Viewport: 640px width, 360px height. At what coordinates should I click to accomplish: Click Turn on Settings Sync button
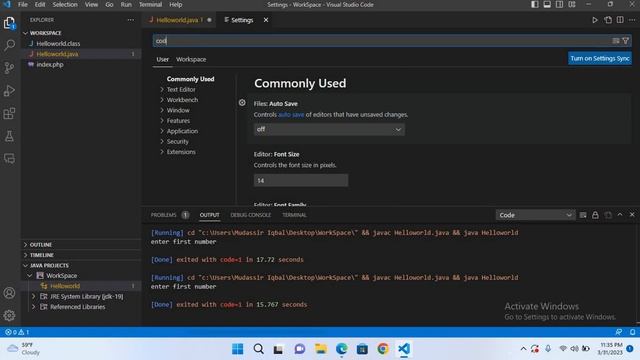pos(600,58)
